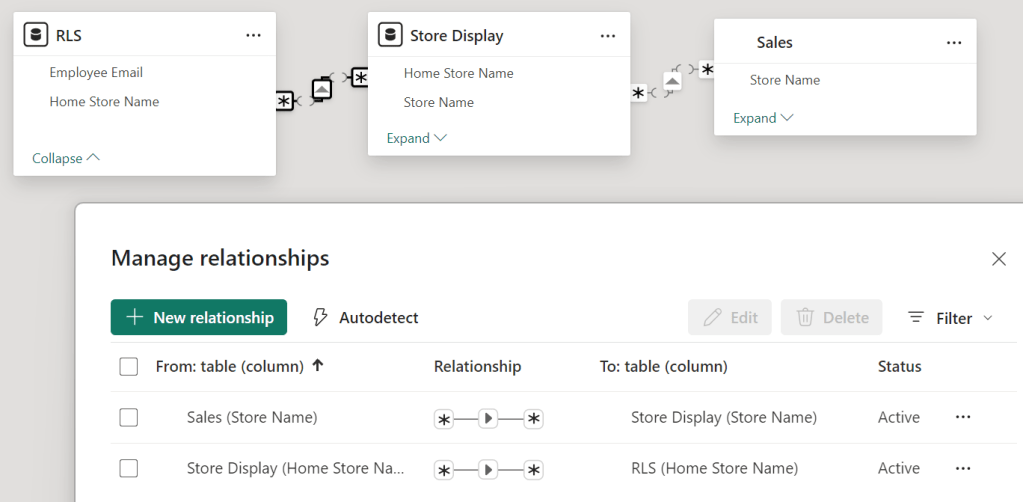Open more options for Sales relationship row
Screen dimensions: 1023x502
(x=963, y=417)
